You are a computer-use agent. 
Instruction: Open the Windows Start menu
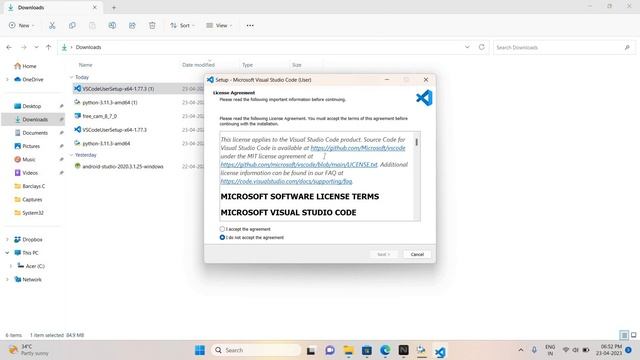point(200,350)
